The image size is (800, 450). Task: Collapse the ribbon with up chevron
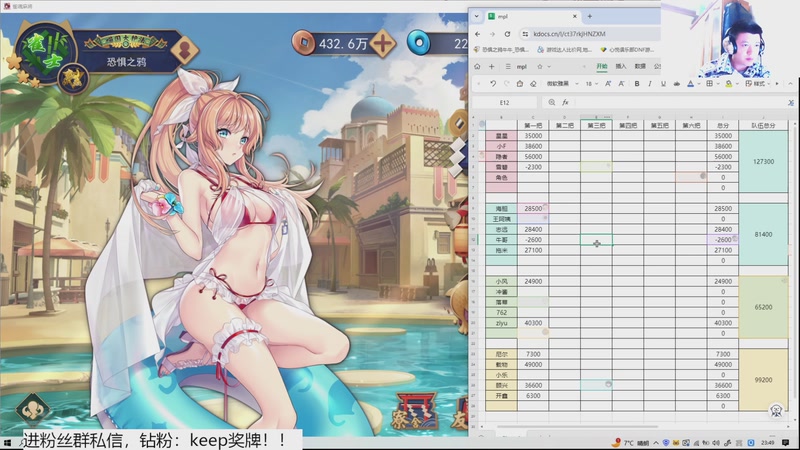pos(790,84)
